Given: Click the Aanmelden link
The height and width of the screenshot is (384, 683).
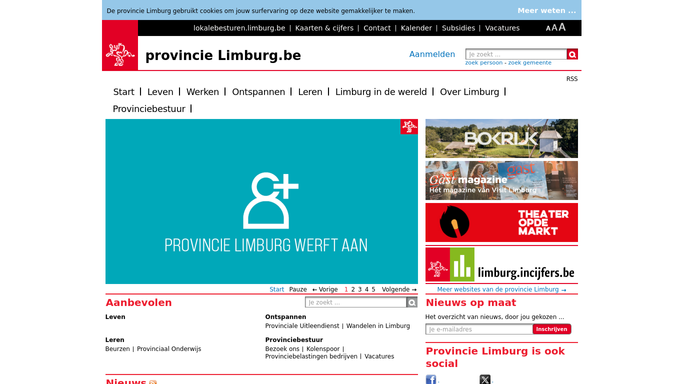Looking at the screenshot, I should click(432, 54).
